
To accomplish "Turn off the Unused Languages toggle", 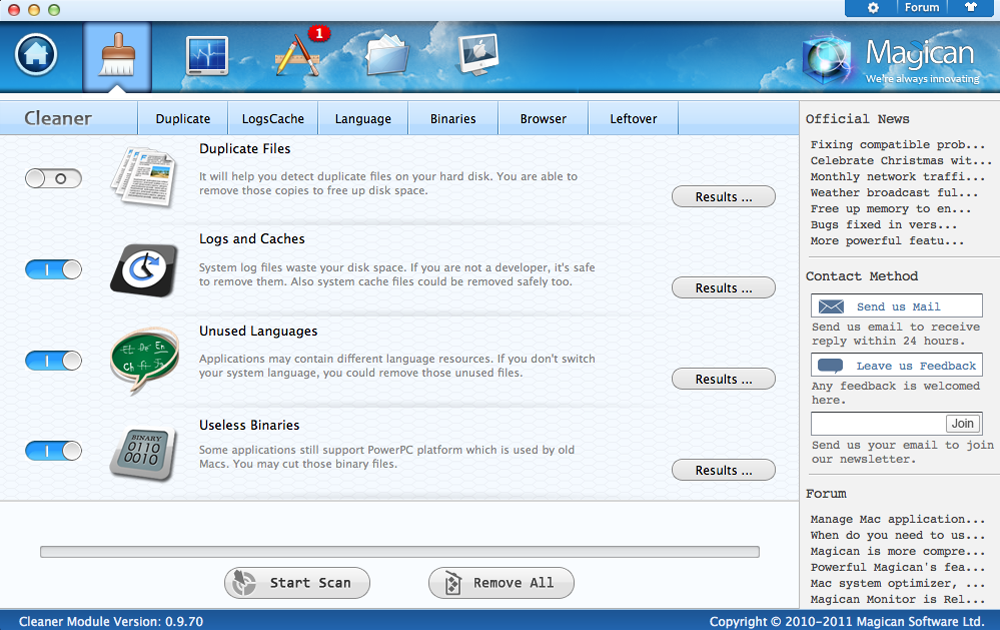I will click(53, 360).
